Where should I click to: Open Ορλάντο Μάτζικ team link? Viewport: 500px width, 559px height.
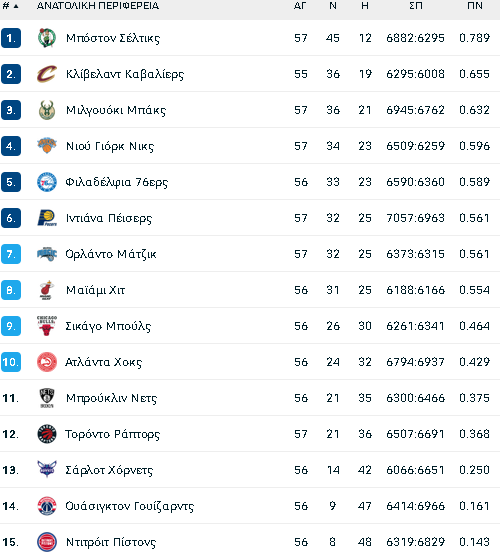111,254
